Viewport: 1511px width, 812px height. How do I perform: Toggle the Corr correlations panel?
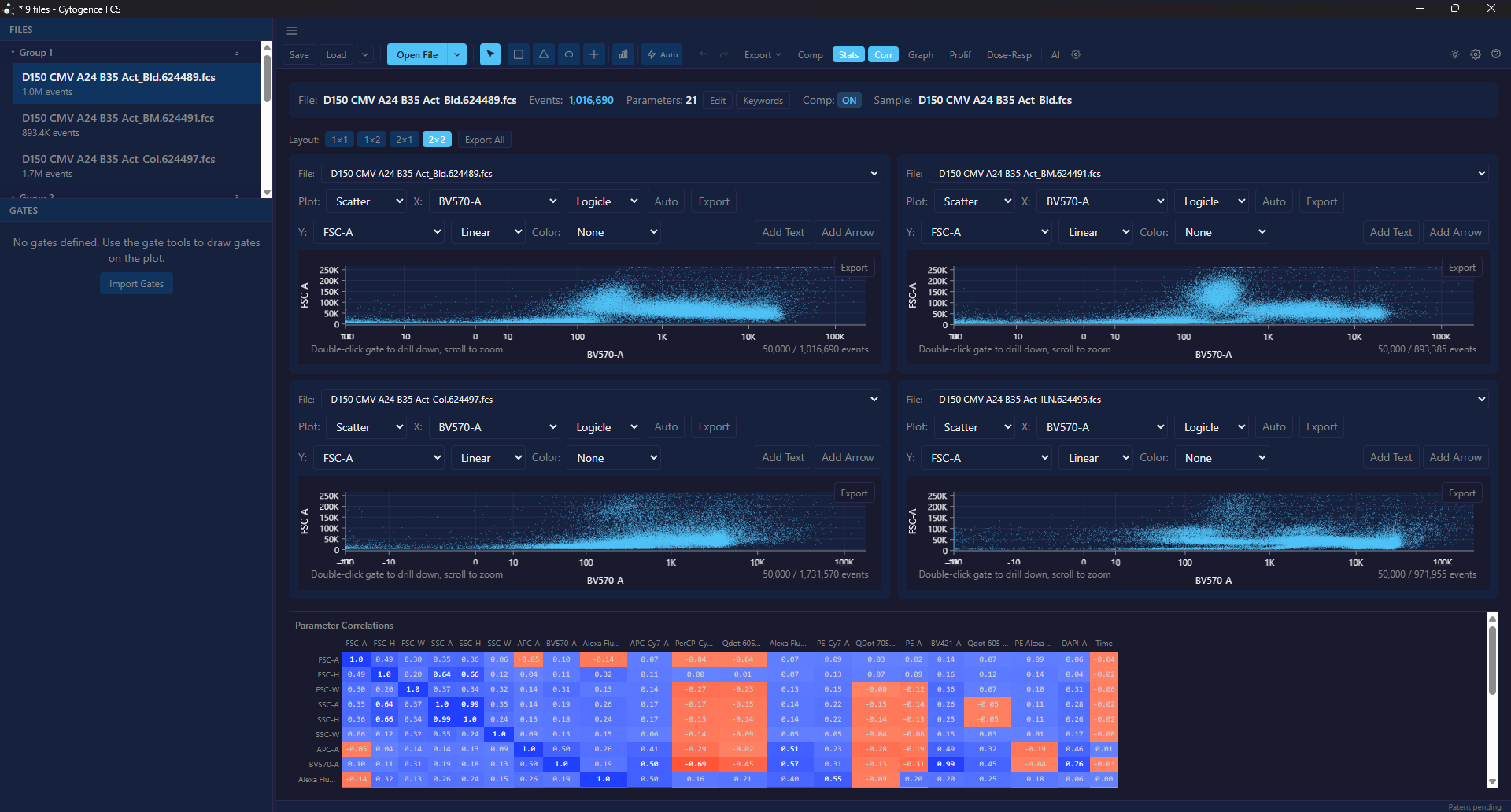[x=884, y=54]
